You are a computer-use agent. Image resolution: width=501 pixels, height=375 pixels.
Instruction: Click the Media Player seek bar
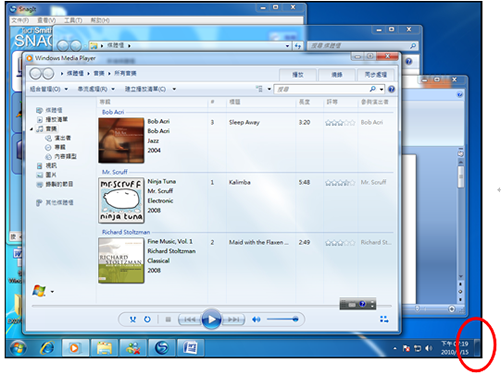click(x=211, y=305)
